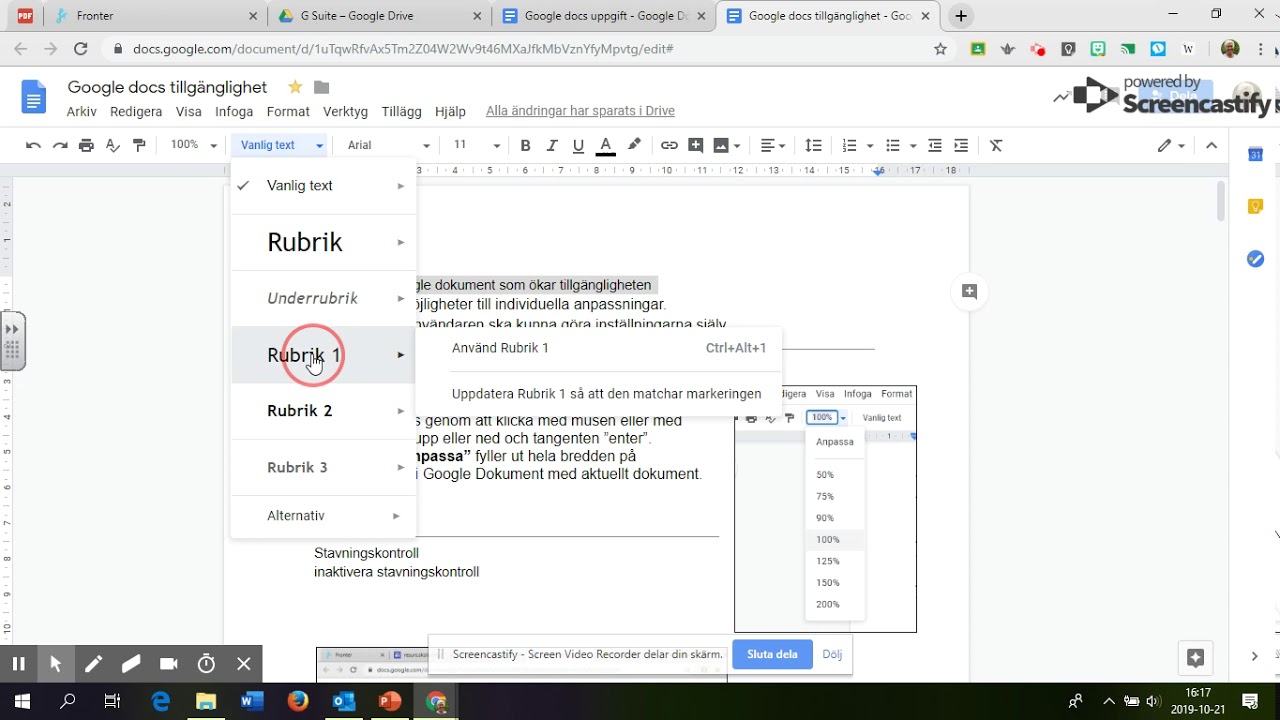Click the browser address bar URL
Image resolution: width=1280 pixels, height=720 pixels.
pos(403,49)
